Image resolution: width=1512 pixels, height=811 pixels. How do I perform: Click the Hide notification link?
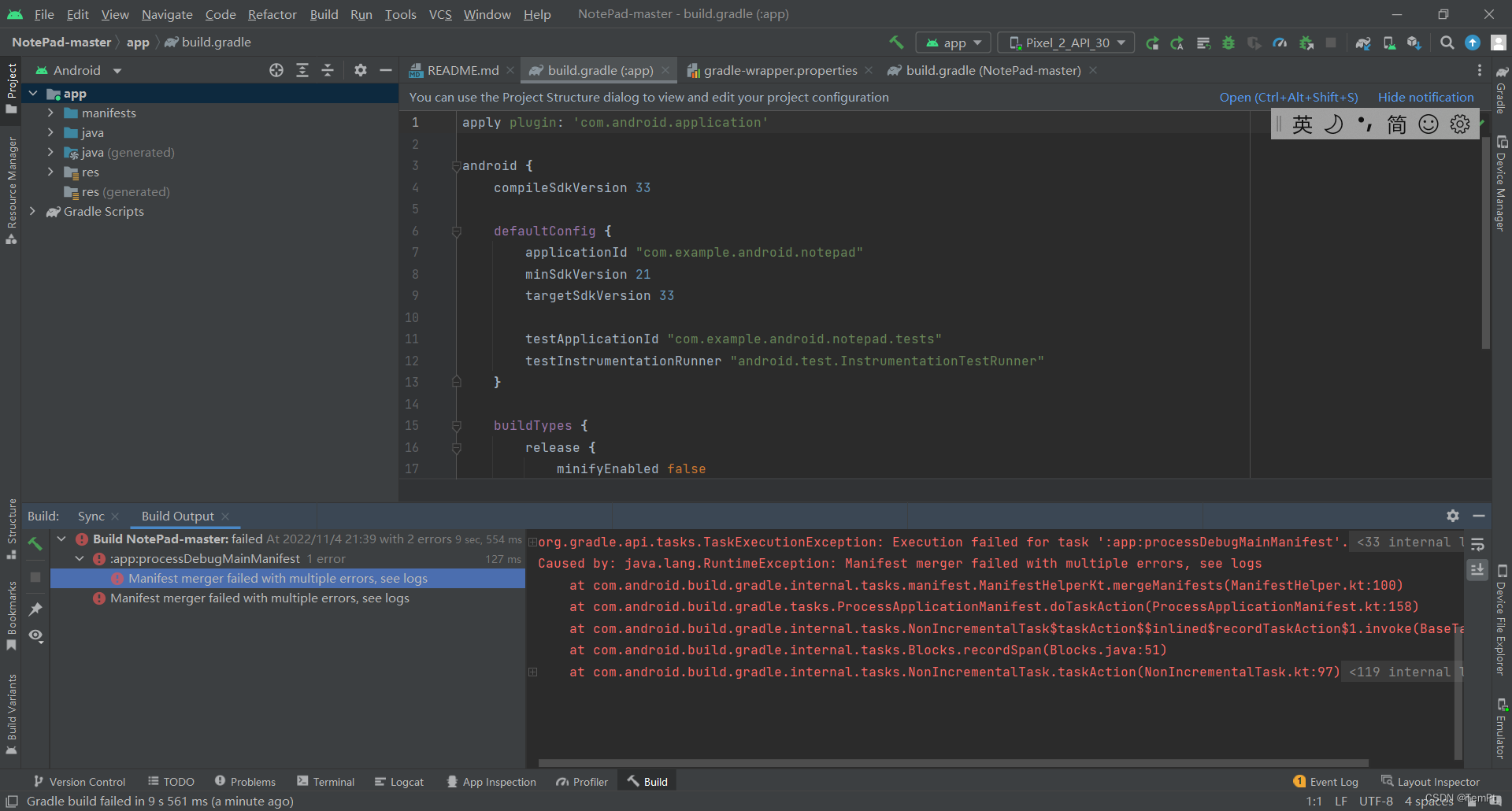[x=1425, y=97]
